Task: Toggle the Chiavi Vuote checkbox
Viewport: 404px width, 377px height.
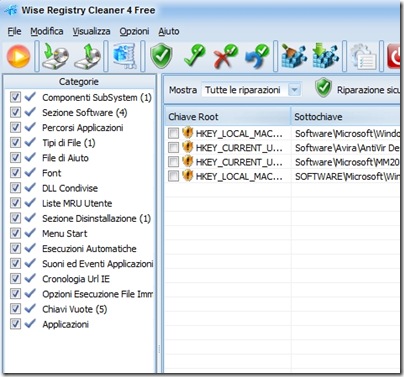Action: (x=15, y=309)
